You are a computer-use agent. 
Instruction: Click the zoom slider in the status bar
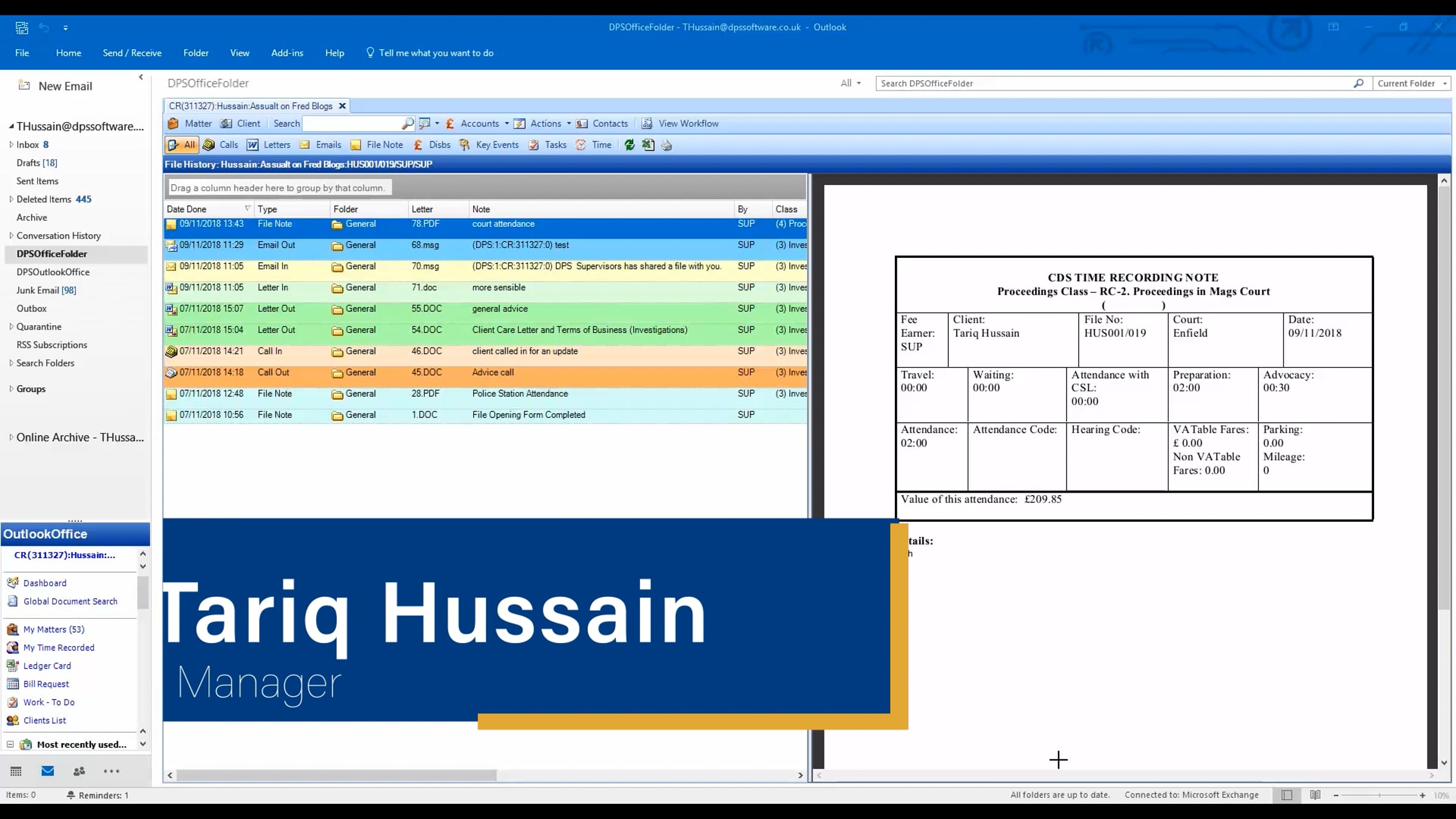click(1379, 795)
